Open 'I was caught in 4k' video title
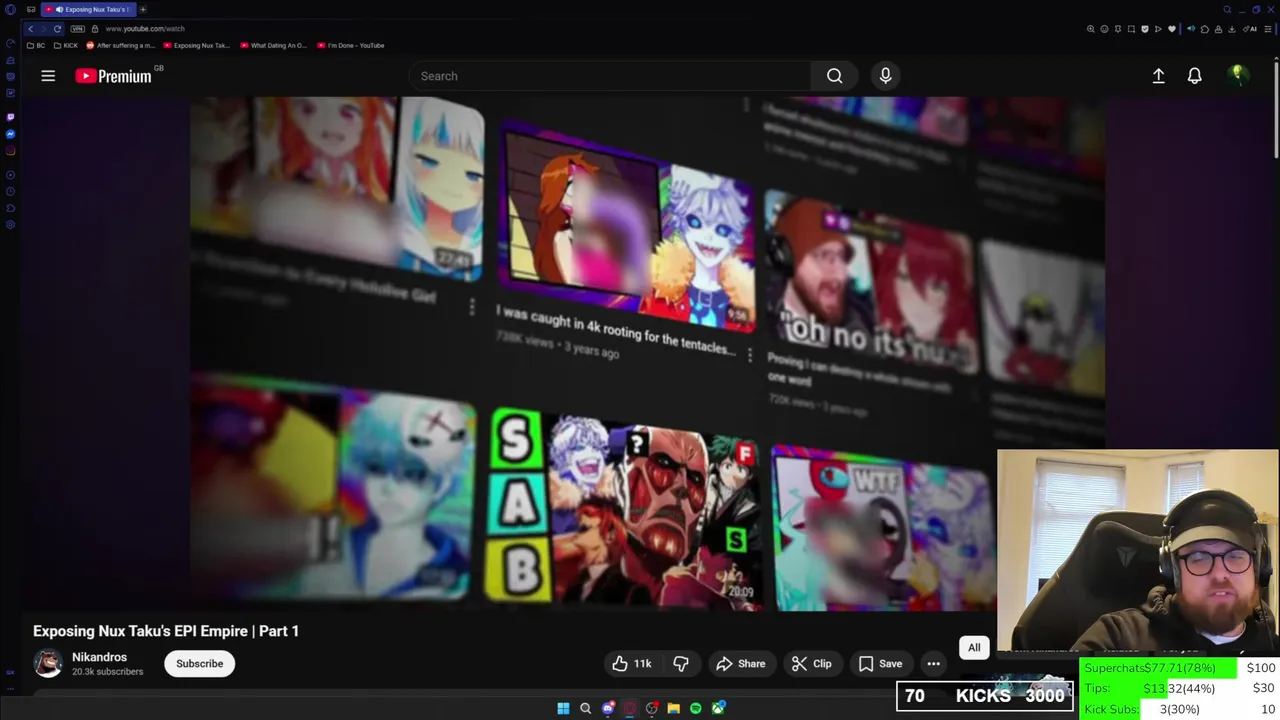The width and height of the screenshot is (1280, 720). [x=616, y=329]
